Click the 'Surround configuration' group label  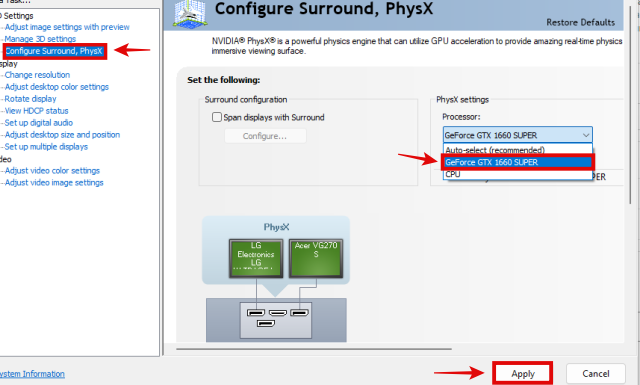click(246, 100)
